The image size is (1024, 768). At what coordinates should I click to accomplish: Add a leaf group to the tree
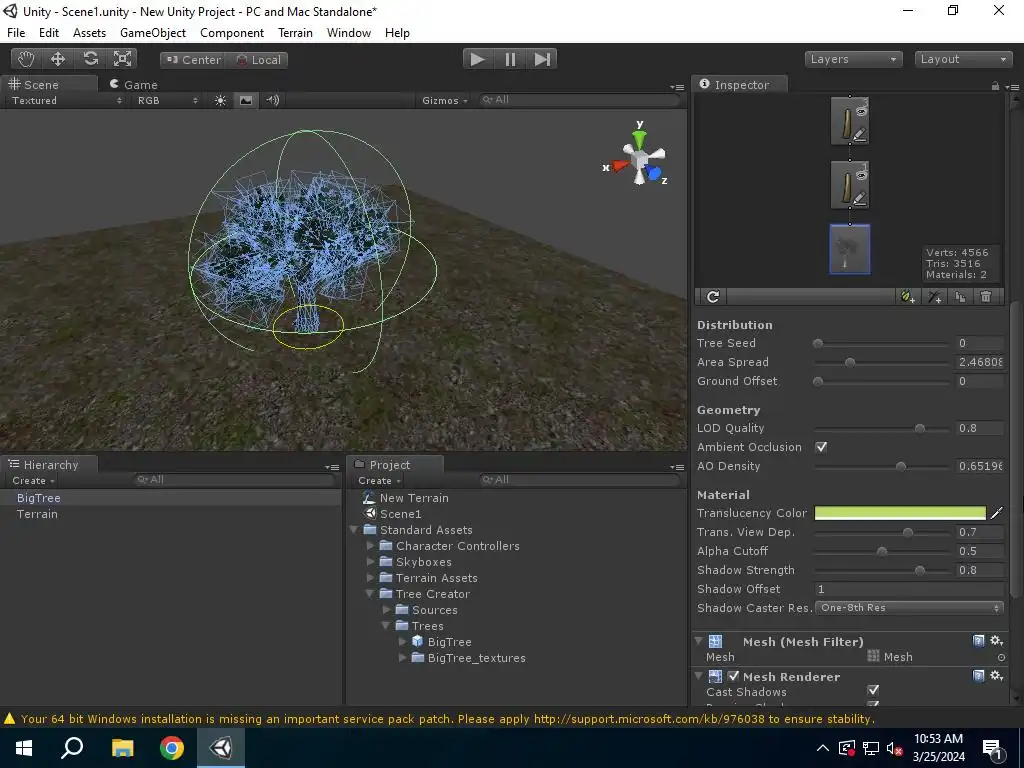tap(908, 297)
